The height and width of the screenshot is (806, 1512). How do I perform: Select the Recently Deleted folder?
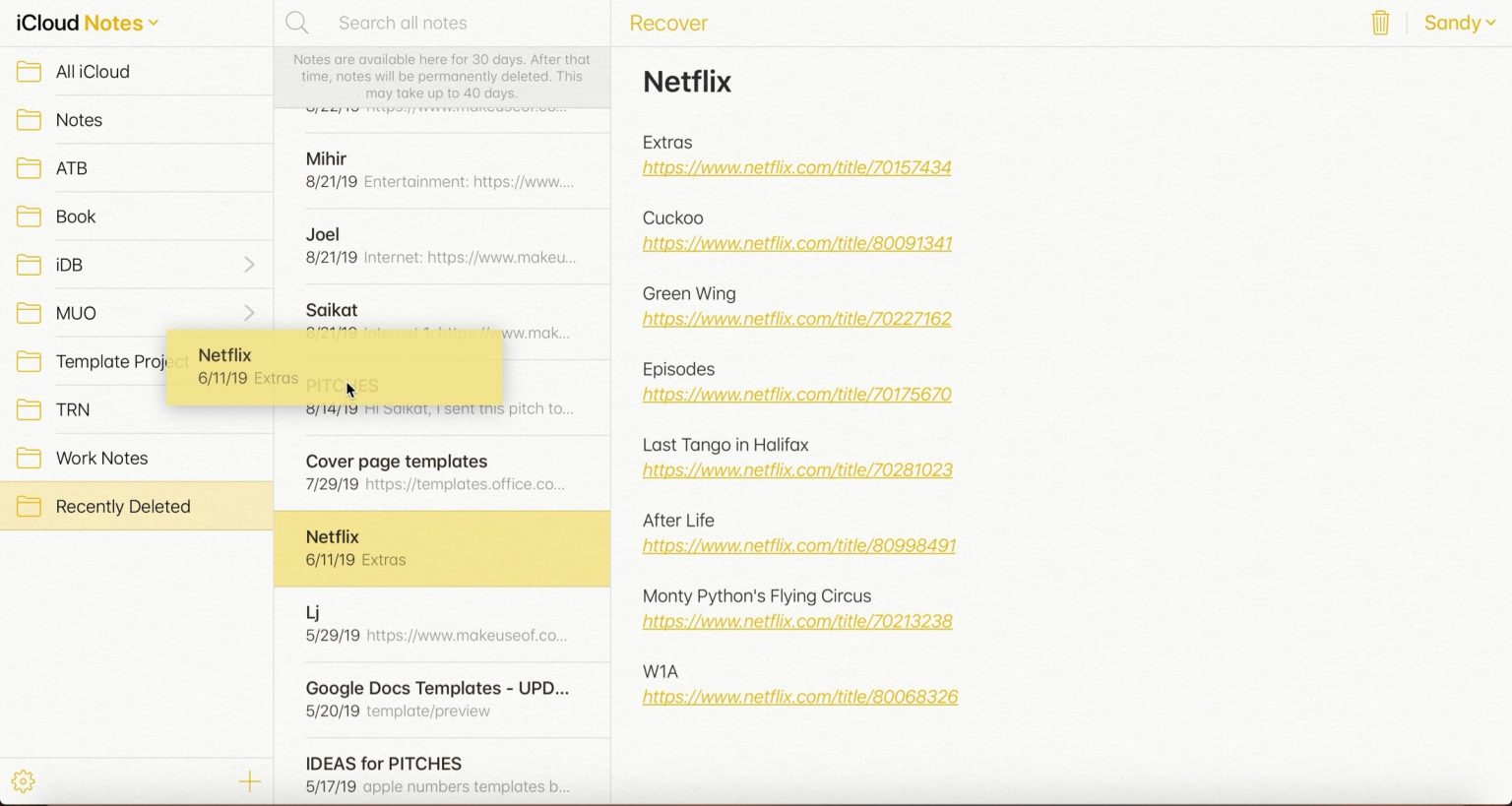click(123, 506)
